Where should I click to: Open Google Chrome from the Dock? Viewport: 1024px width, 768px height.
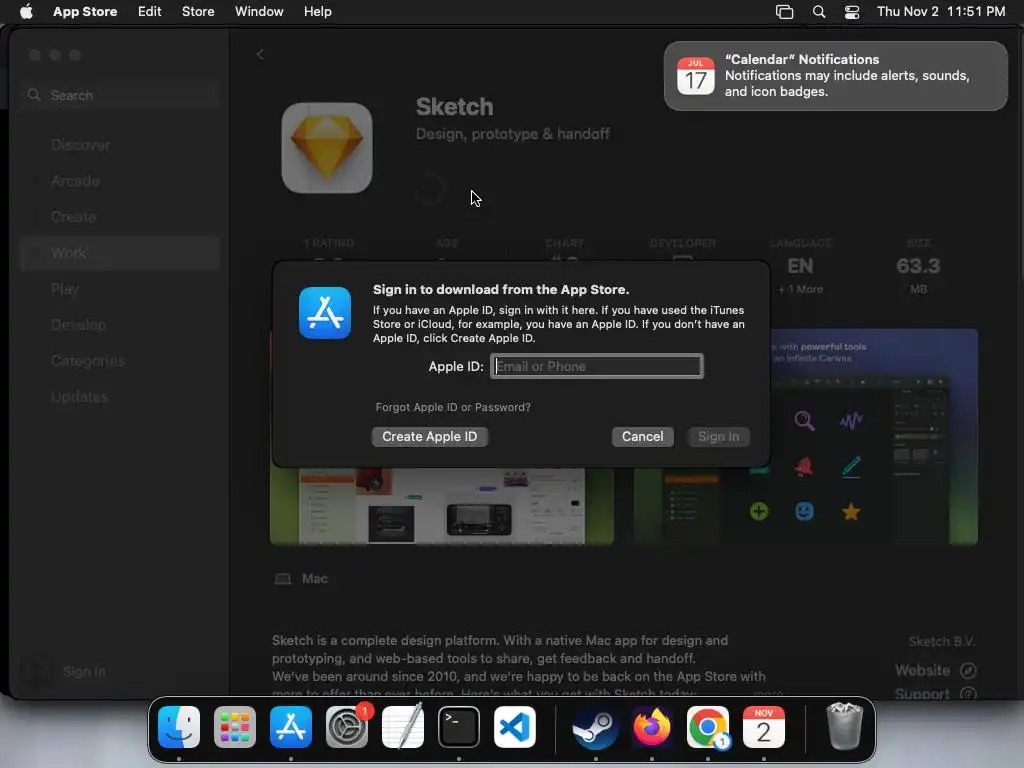[x=707, y=727]
